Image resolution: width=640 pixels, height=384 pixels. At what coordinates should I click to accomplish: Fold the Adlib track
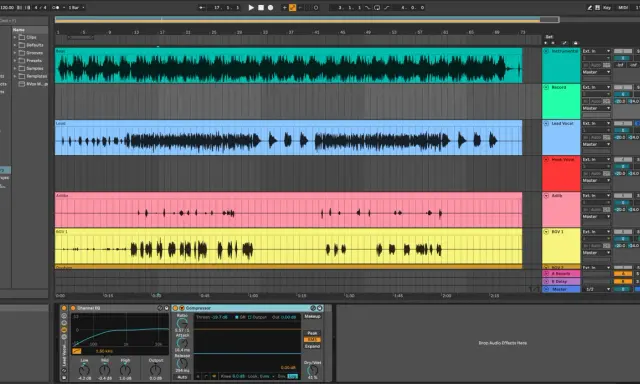tap(546, 196)
